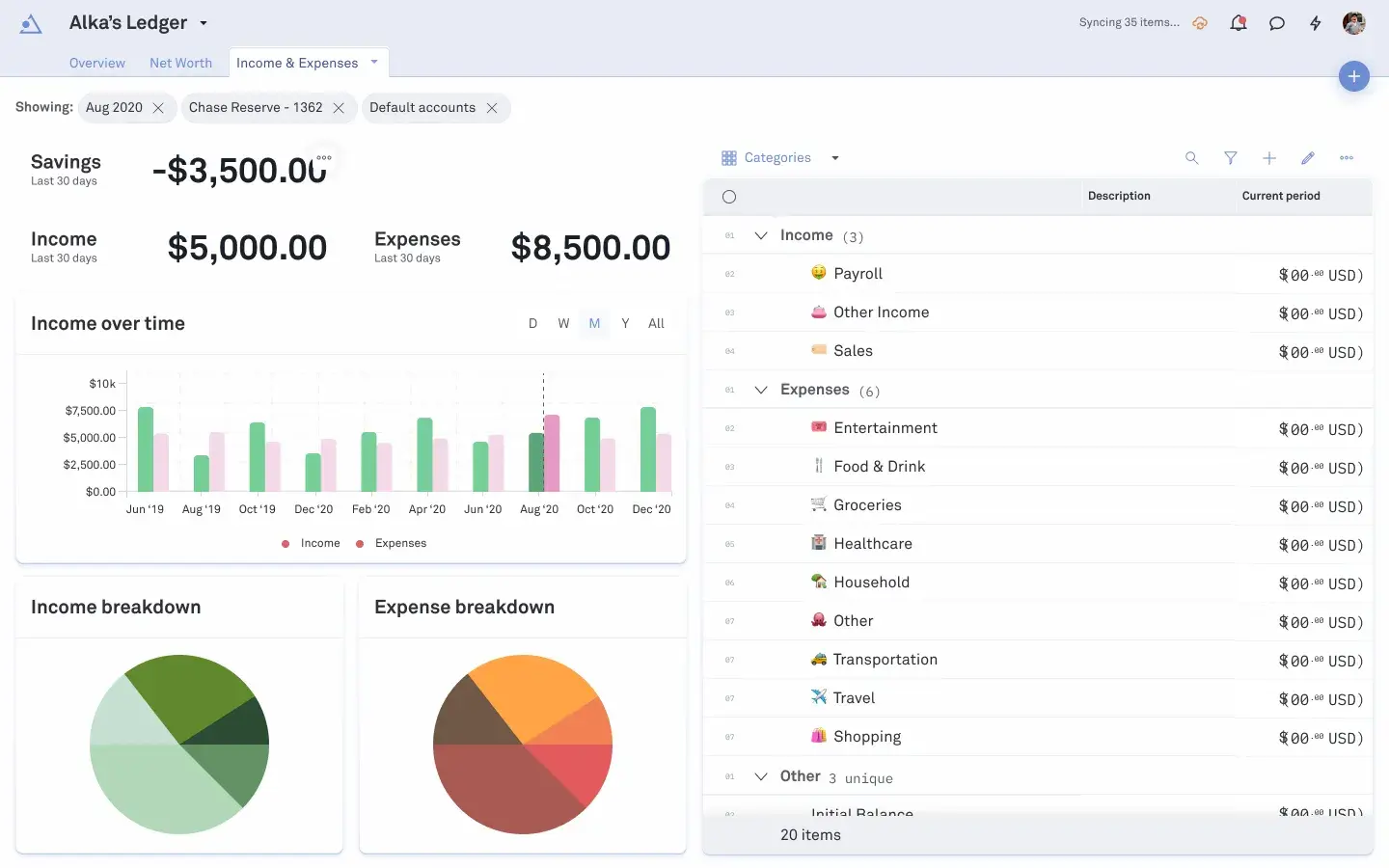
Task: Switch to the Overview tab
Action: pyautogui.click(x=97, y=64)
